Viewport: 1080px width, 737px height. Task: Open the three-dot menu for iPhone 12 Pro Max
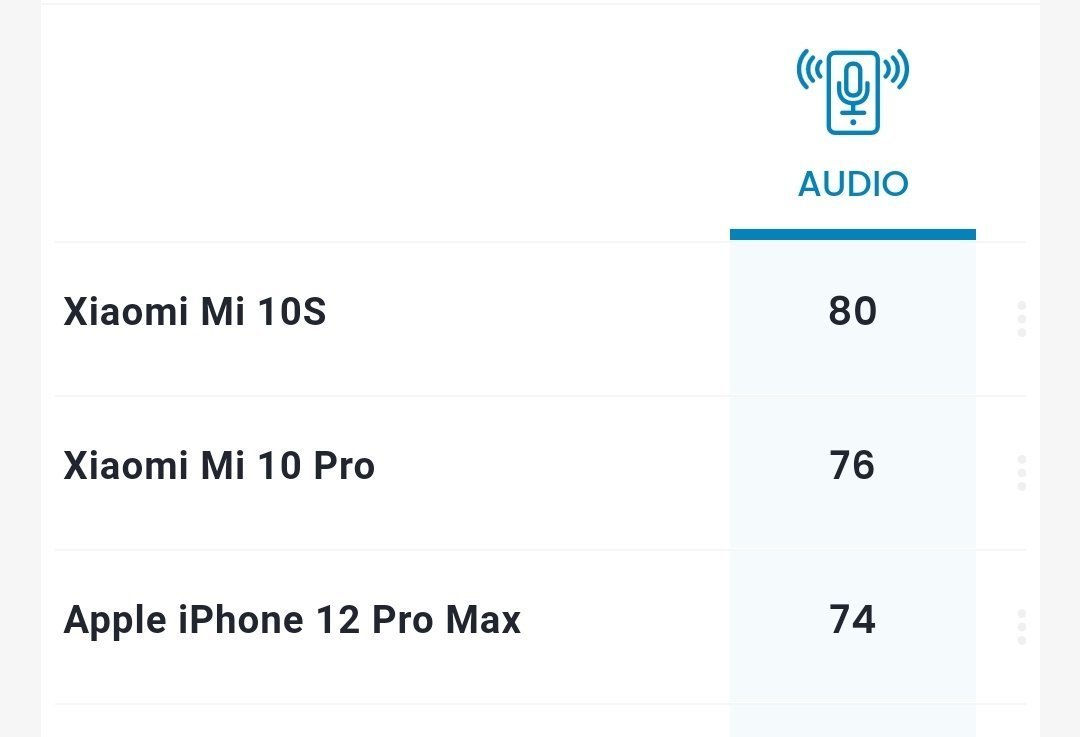point(1021,627)
